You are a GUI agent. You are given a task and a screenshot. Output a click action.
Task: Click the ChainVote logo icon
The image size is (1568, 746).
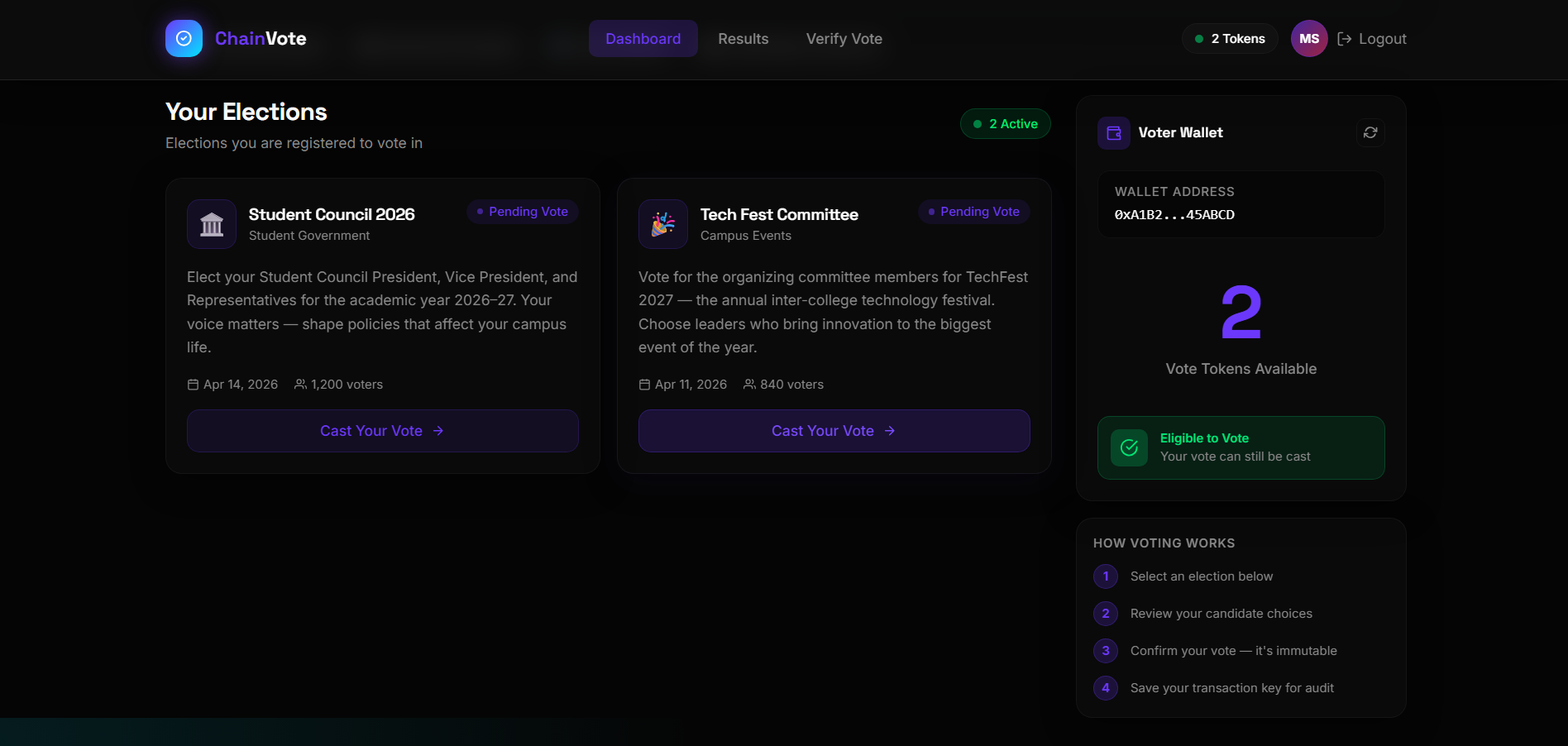(x=184, y=39)
